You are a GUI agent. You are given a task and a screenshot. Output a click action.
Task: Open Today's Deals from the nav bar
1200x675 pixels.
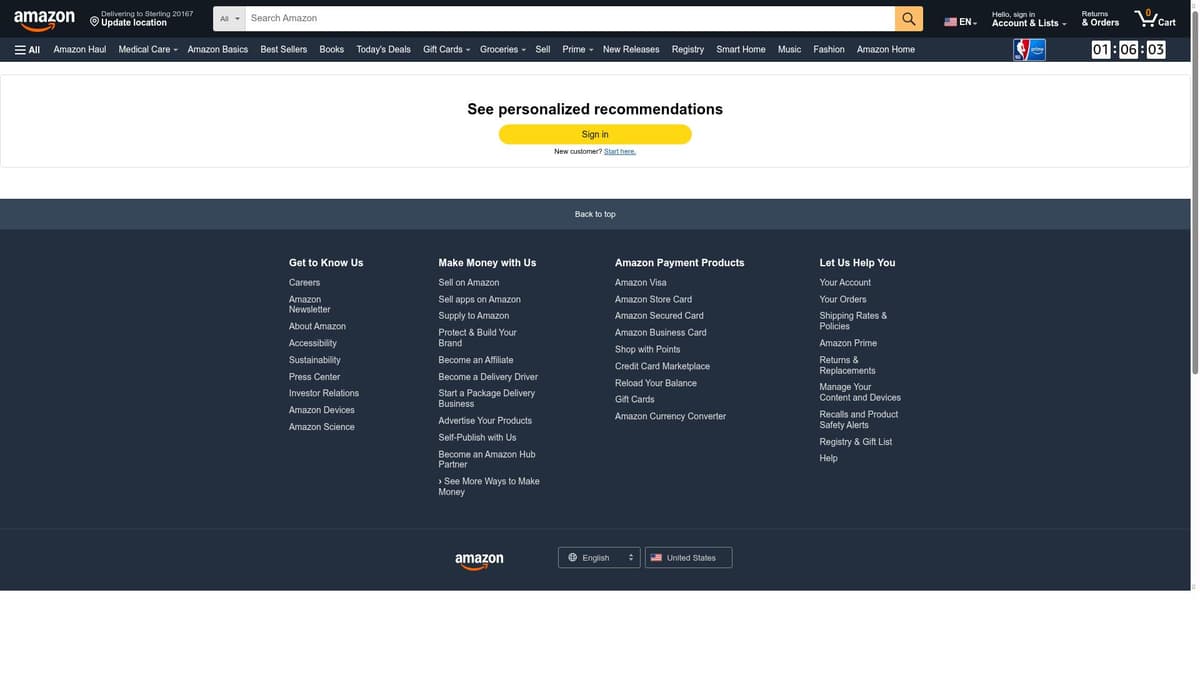(x=383, y=49)
